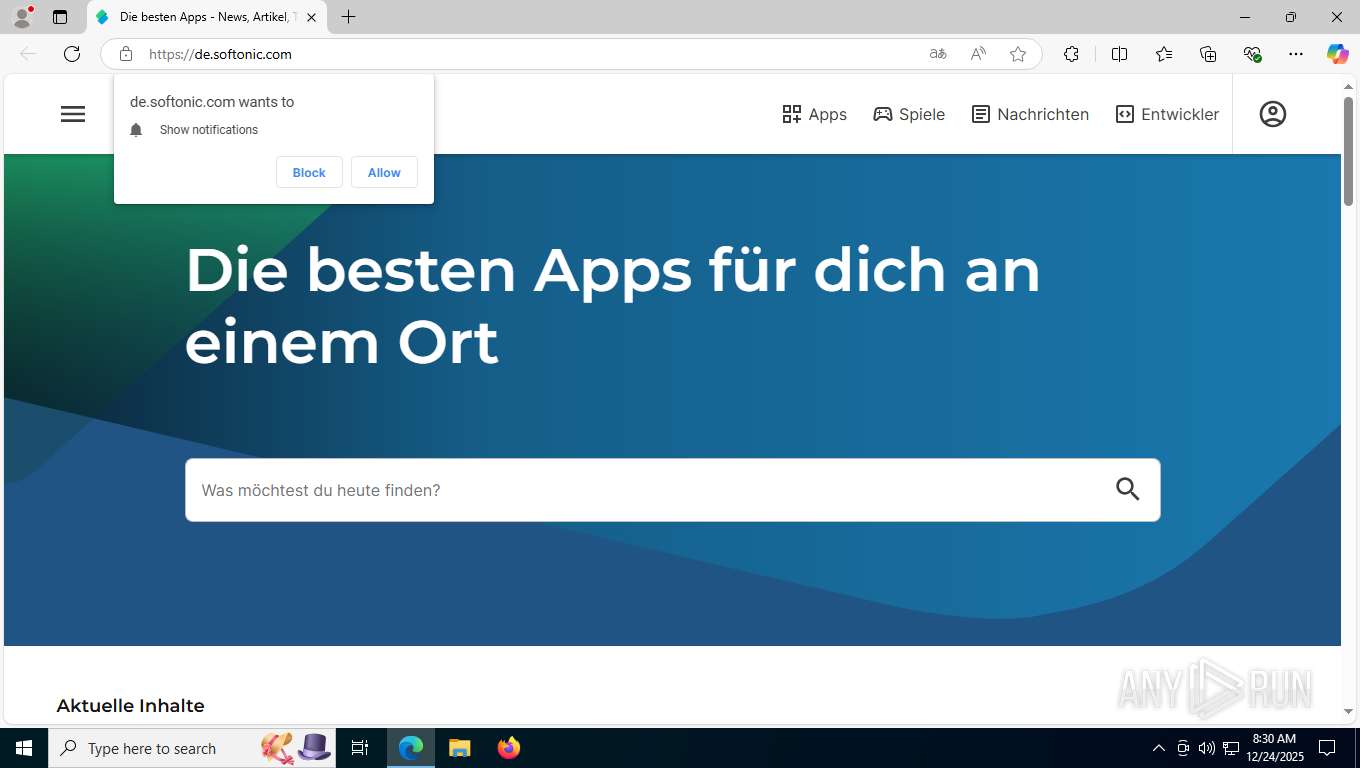
Task: Show hidden system tray icons
Action: [x=1159, y=748]
